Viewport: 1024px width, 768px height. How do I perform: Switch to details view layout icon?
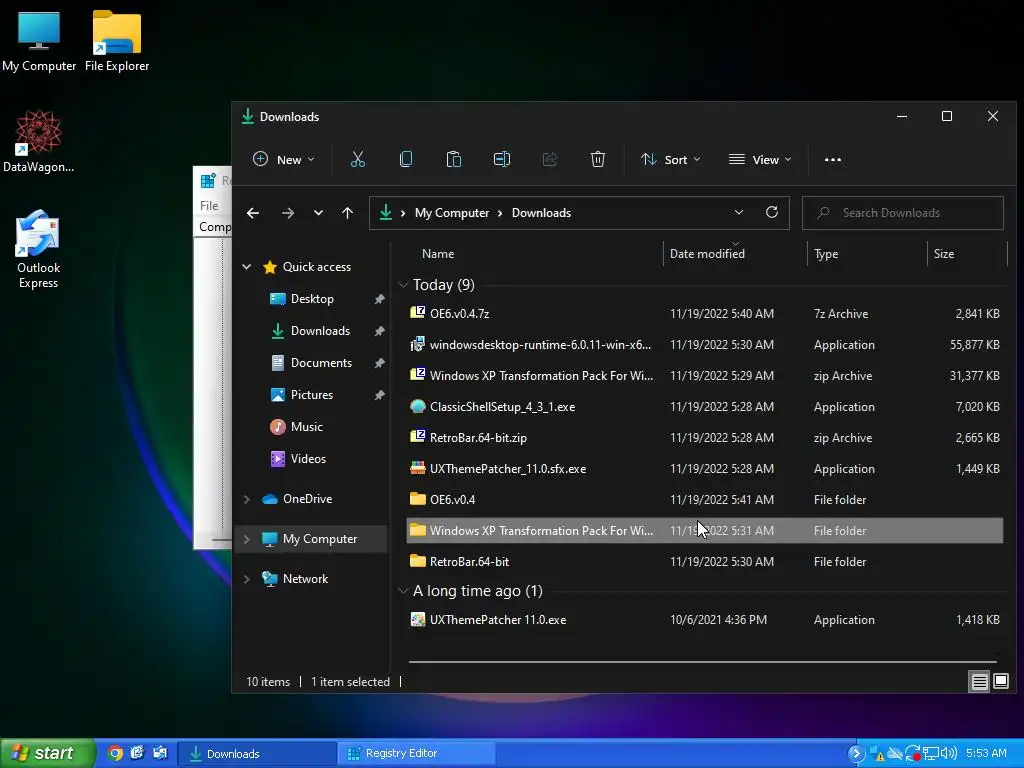[980, 682]
